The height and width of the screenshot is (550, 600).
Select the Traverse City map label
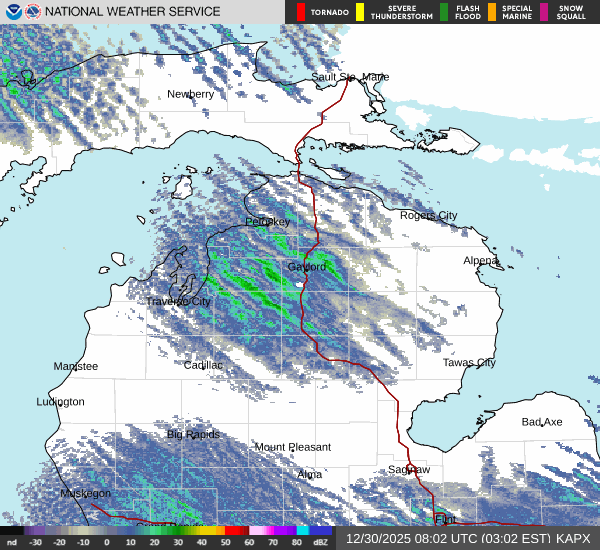[179, 301]
